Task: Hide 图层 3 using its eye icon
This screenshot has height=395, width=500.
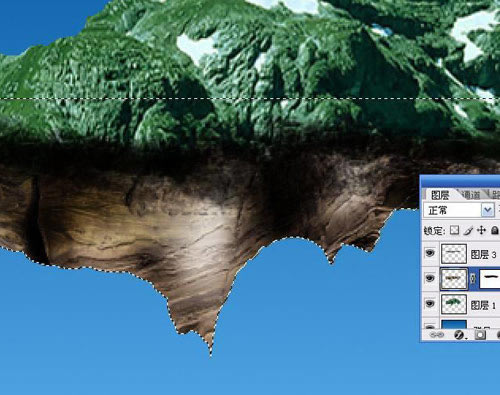Action: pyautogui.click(x=430, y=253)
